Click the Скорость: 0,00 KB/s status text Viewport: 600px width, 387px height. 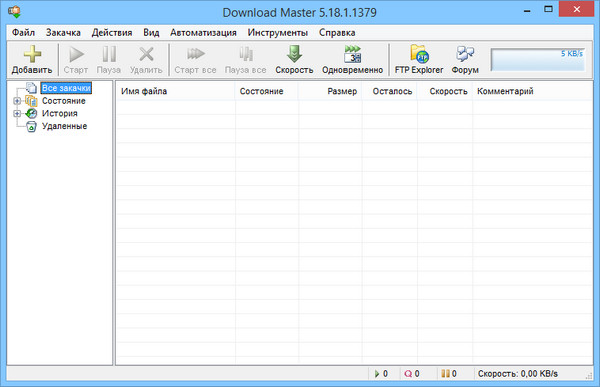coord(518,374)
